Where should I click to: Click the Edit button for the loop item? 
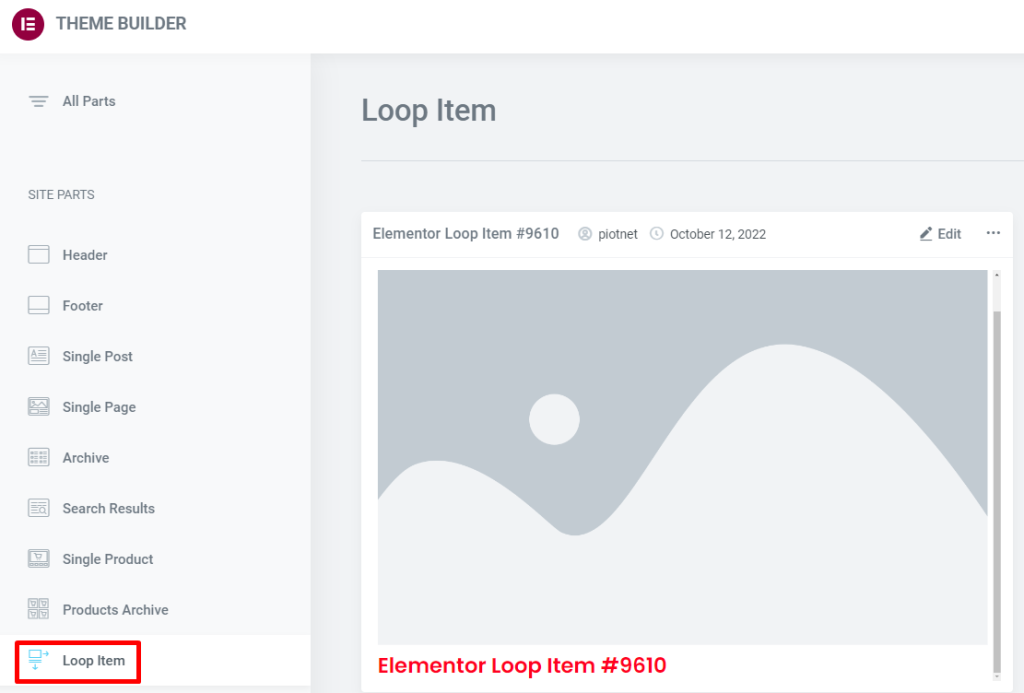click(x=940, y=233)
